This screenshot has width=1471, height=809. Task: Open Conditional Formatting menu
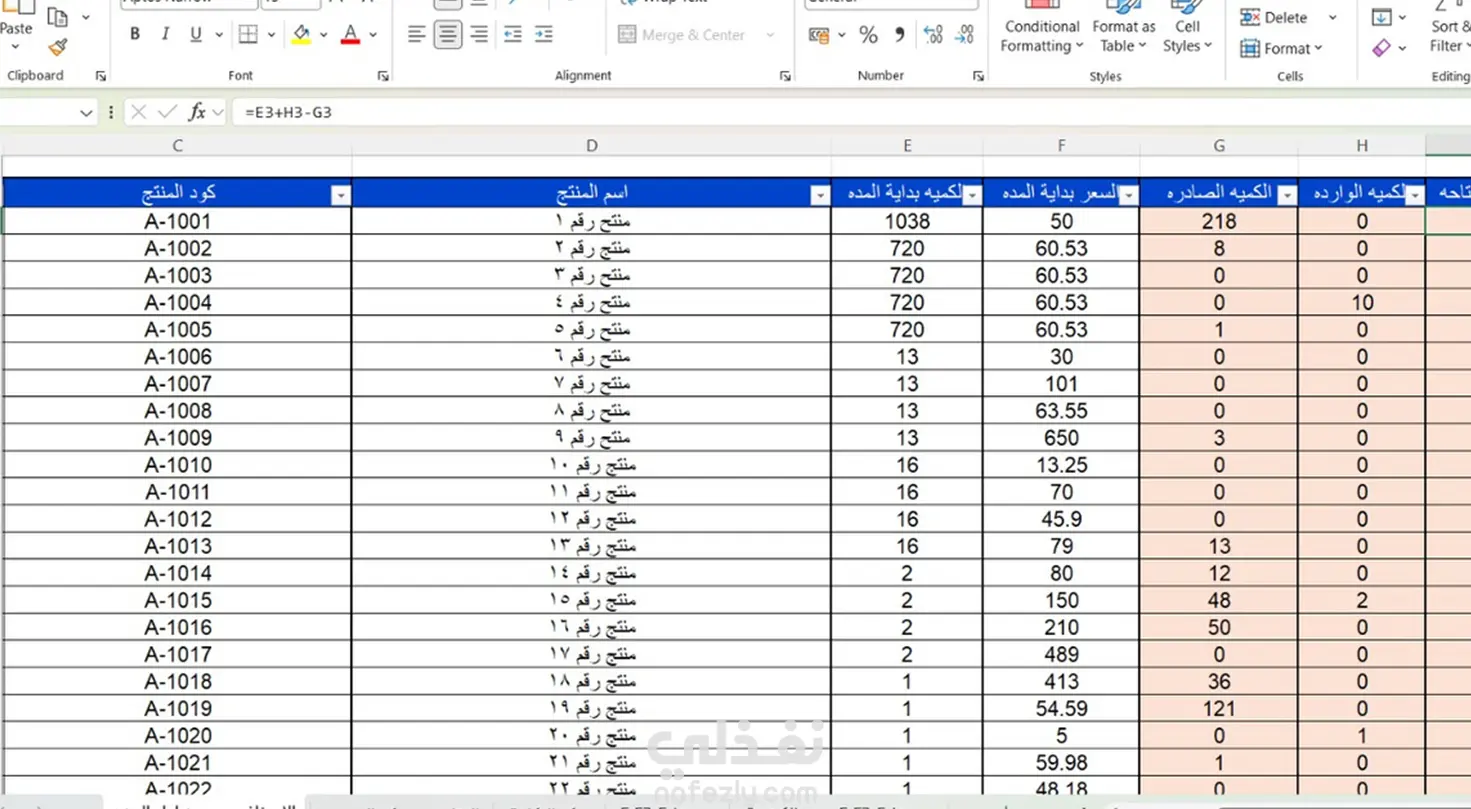click(1042, 28)
